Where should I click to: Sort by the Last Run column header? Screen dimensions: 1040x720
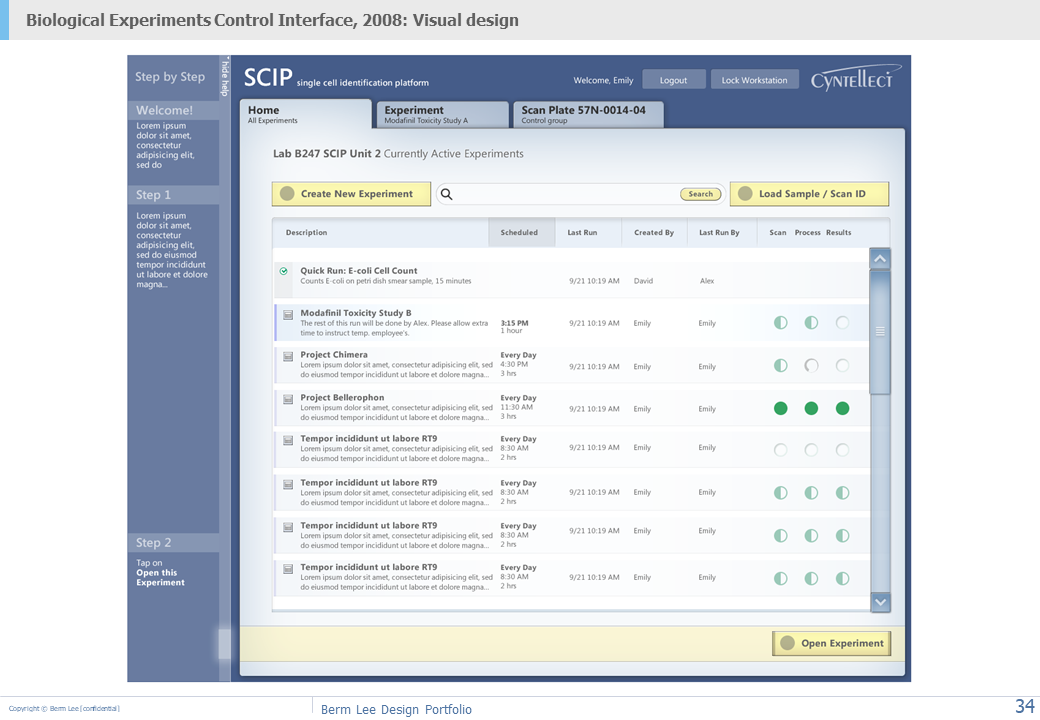pyautogui.click(x=582, y=233)
